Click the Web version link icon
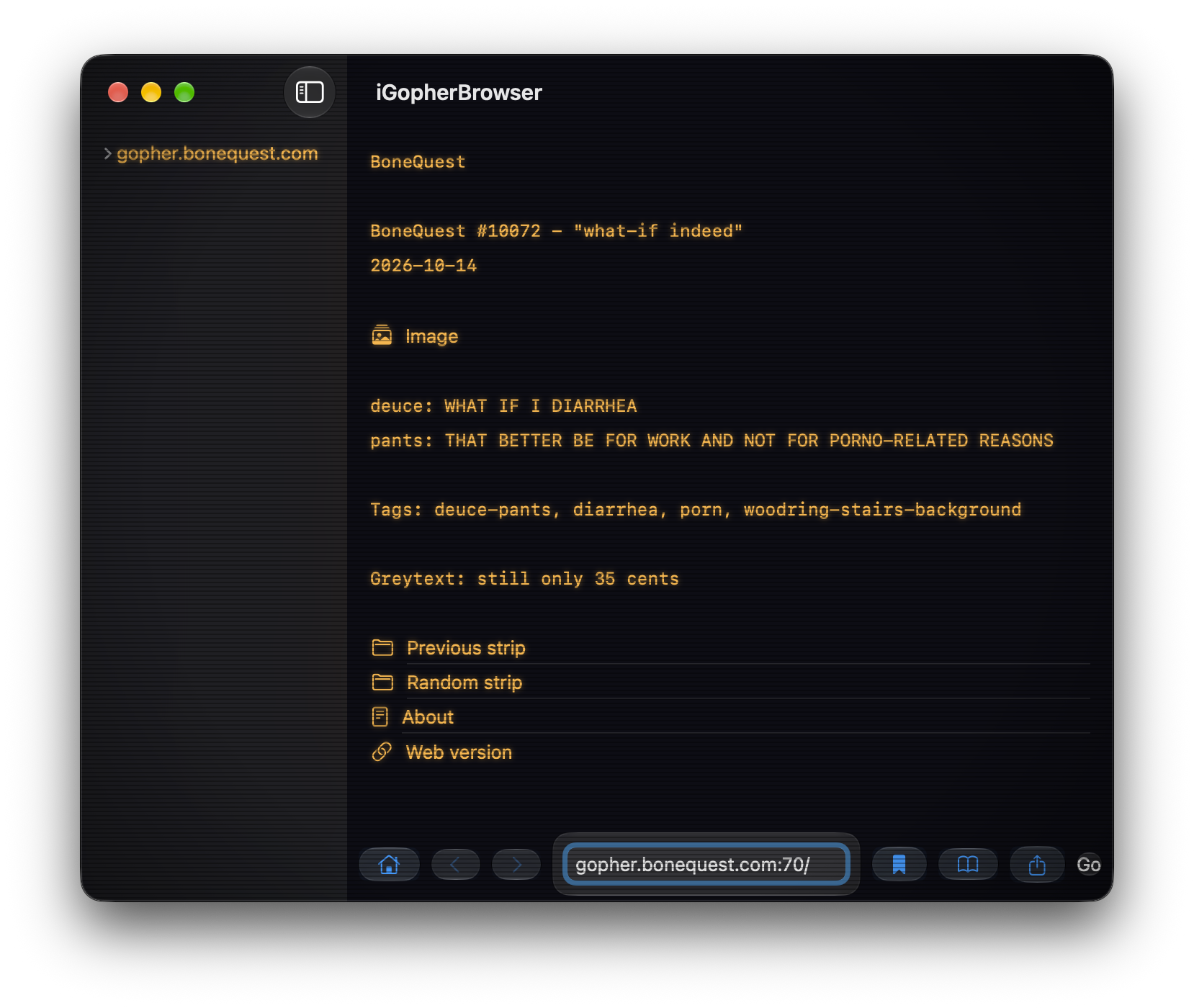Screen dimensions: 1194x1008 [382, 752]
